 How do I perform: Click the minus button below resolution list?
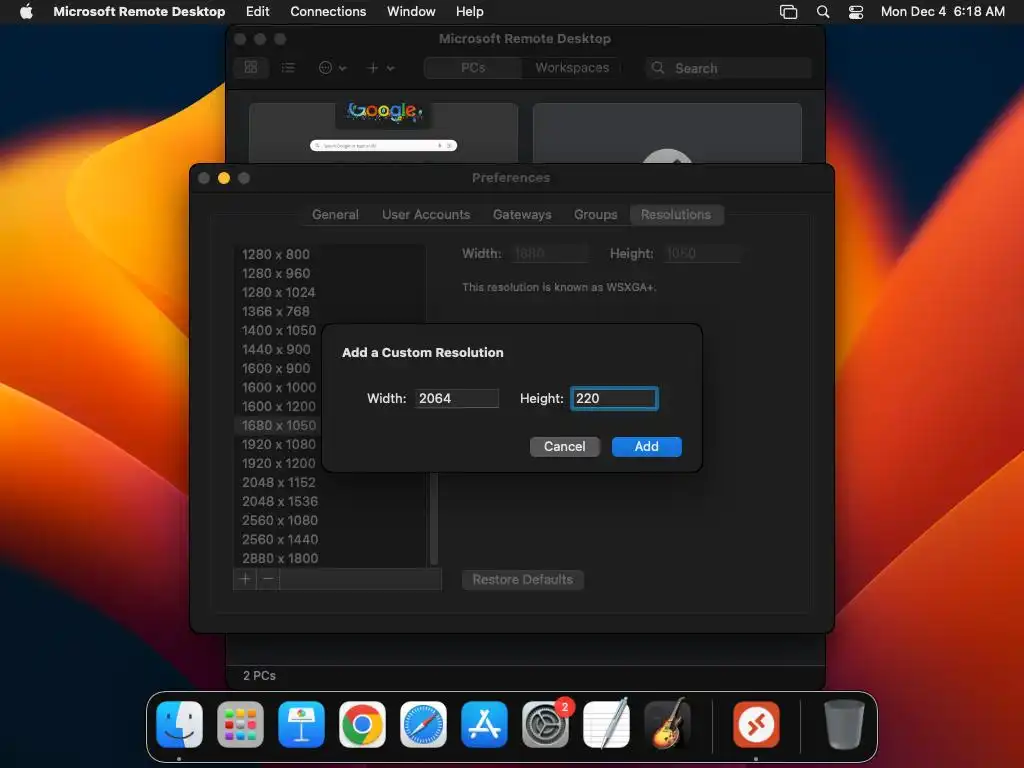(268, 579)
